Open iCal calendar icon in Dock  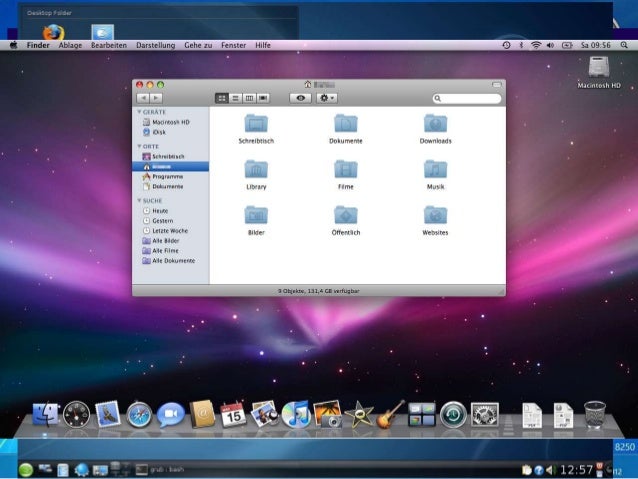233,414
